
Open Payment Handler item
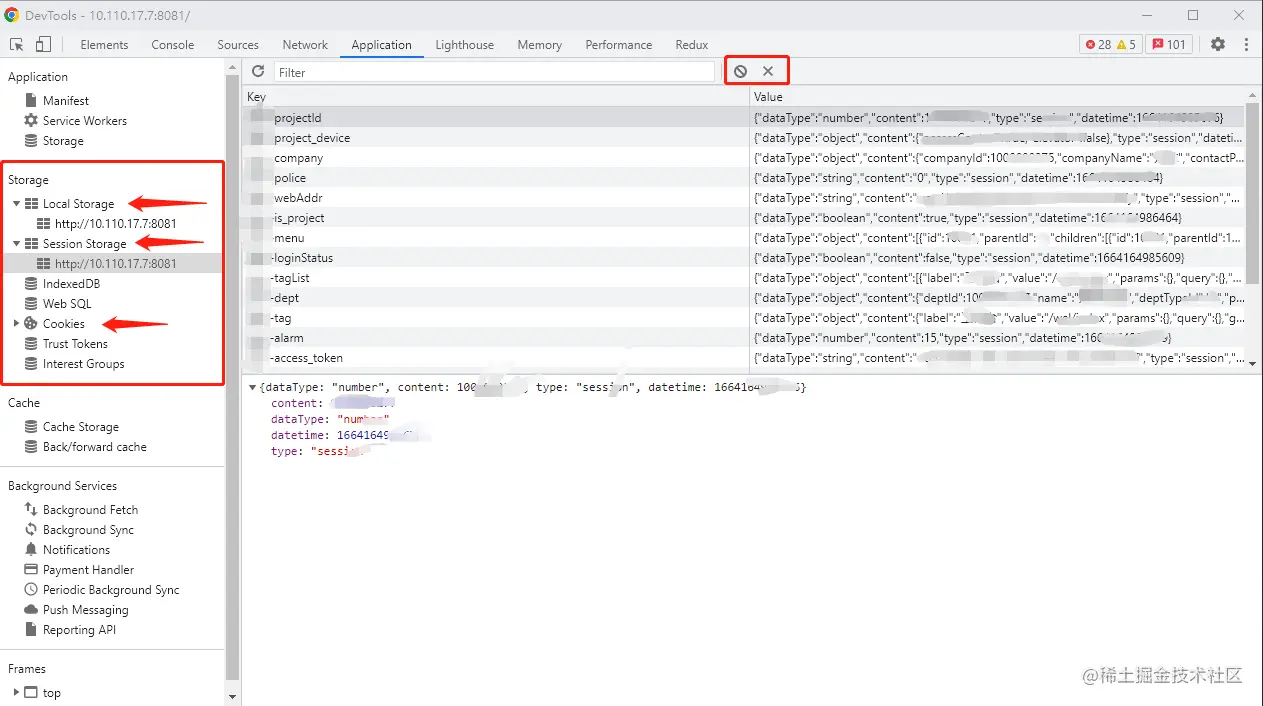[88, 570]
